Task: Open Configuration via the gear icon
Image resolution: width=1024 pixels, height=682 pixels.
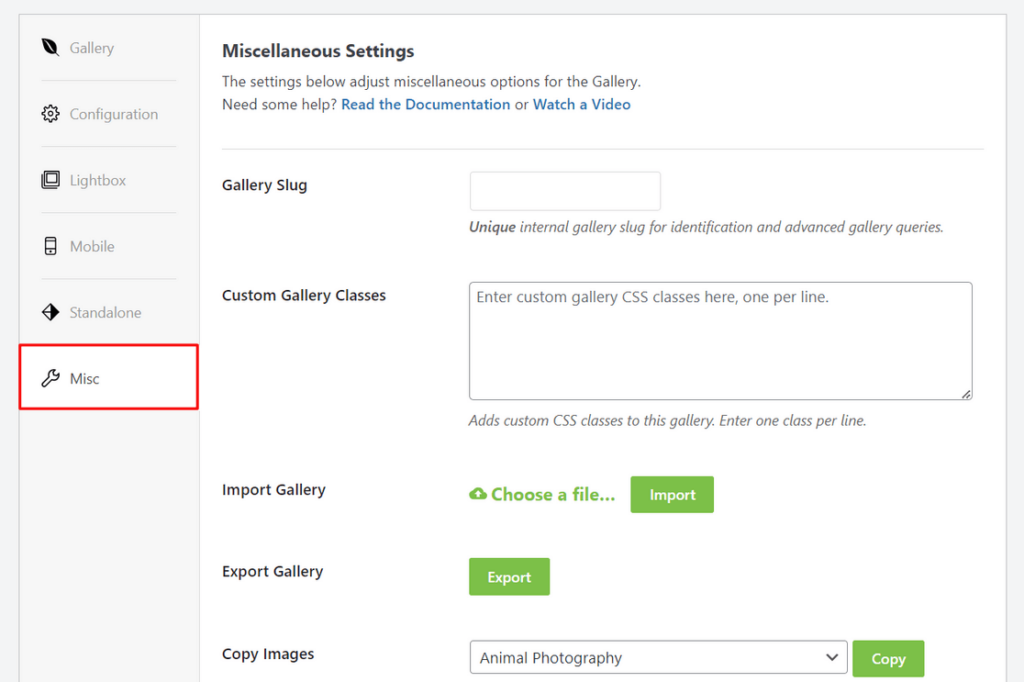Action: point(50,113)
